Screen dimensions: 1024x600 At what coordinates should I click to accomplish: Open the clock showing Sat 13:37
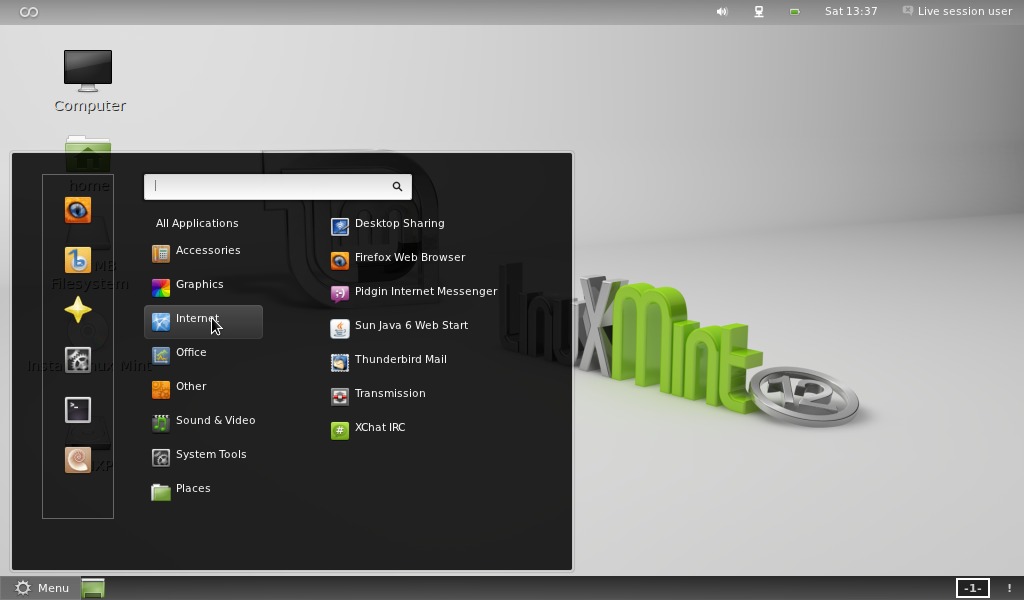[x=851, y=12]
